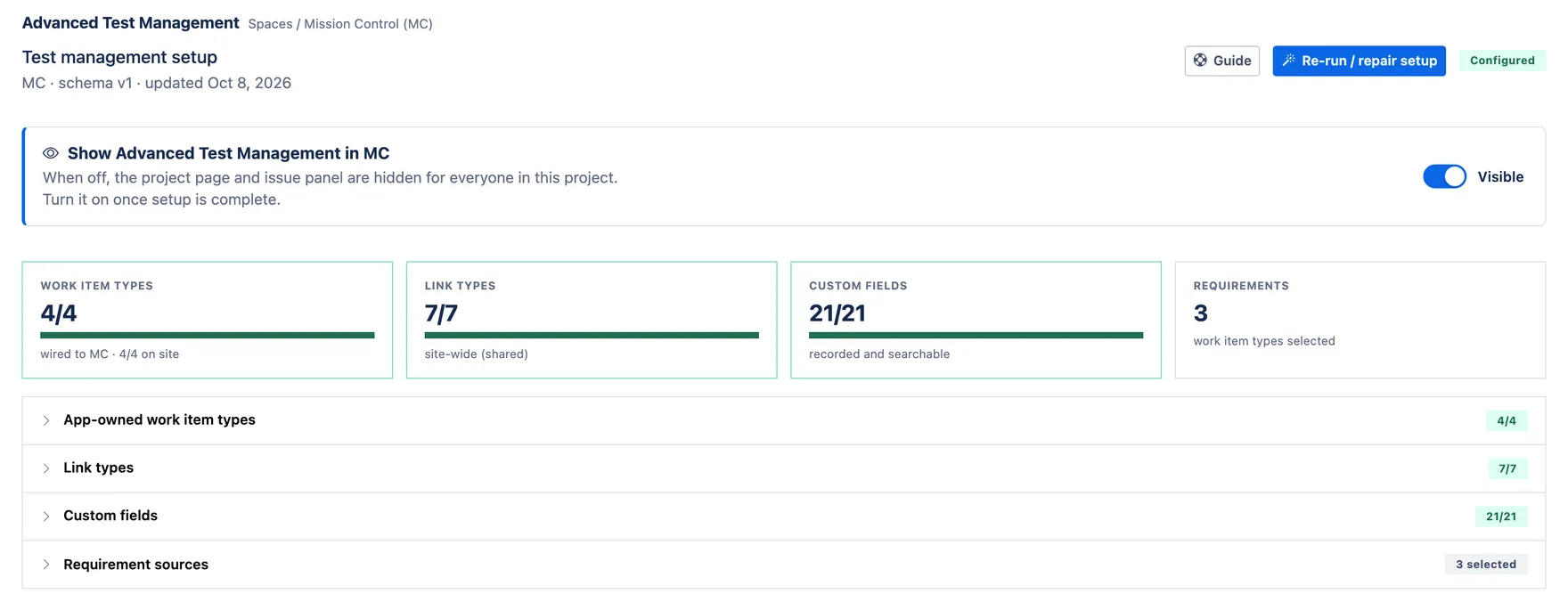Screen dimensions: 1568x602
Task: Click 'site-wide (shared)' text
Action: 477,354
